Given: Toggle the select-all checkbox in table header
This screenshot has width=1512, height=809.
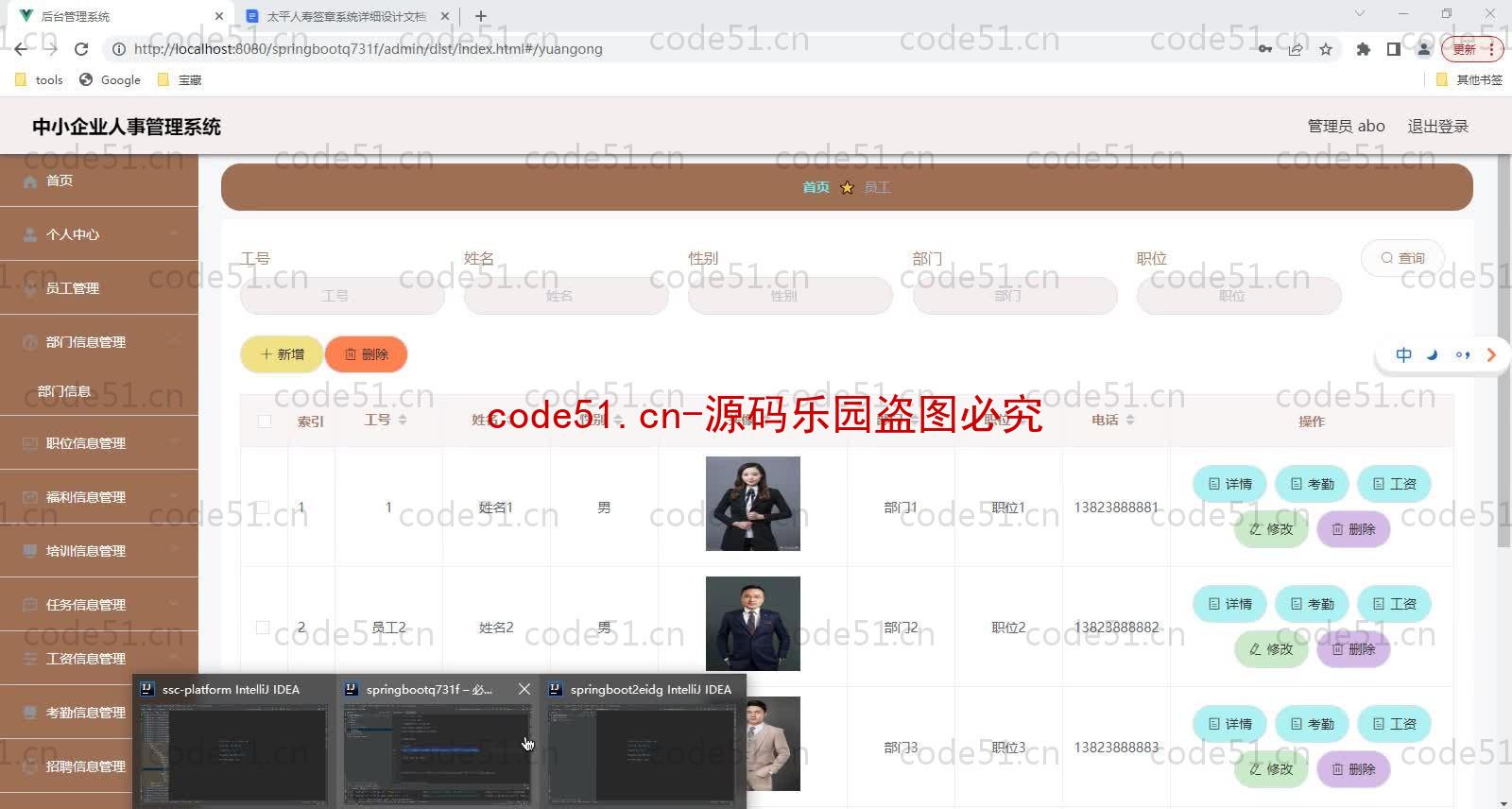Looking at the screenshot, I should (265, 421).
